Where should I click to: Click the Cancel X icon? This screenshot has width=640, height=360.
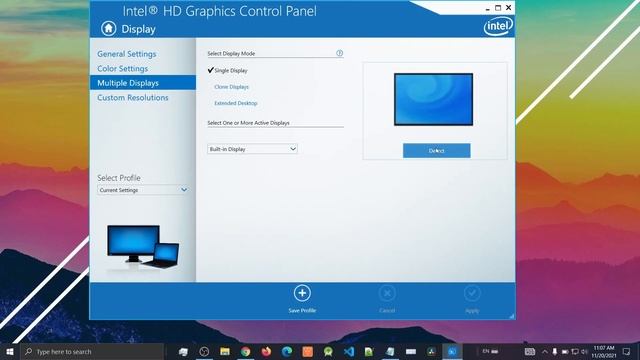click(x=387, y=293)
